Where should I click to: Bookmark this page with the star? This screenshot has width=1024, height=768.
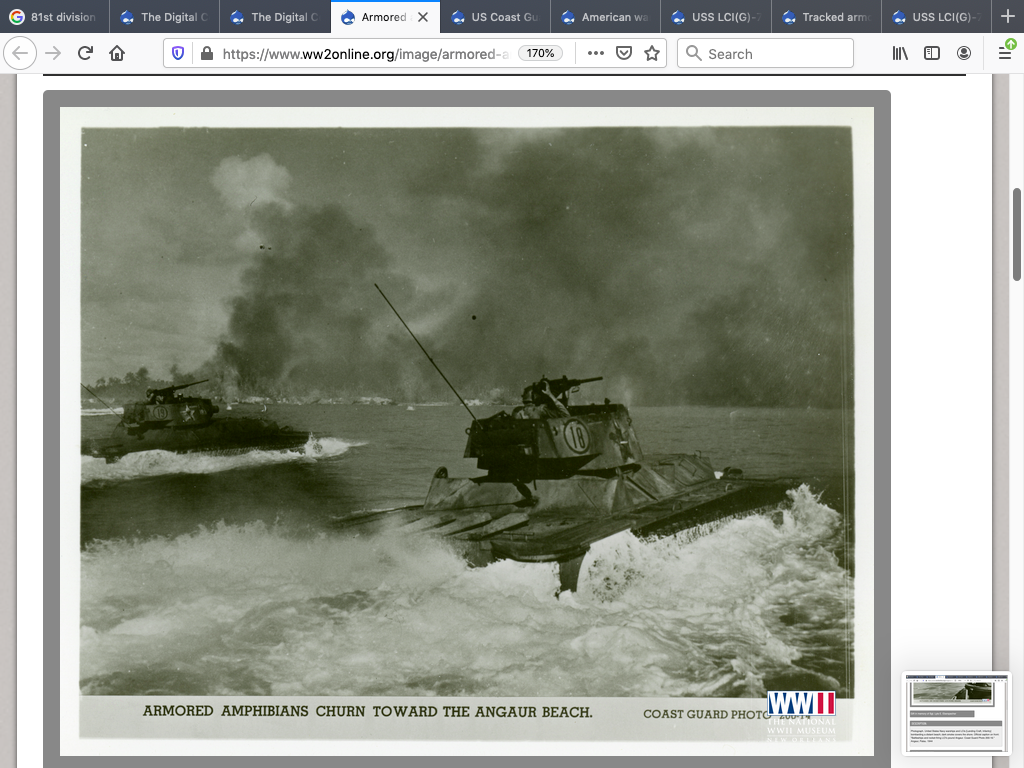pos(652,54)
